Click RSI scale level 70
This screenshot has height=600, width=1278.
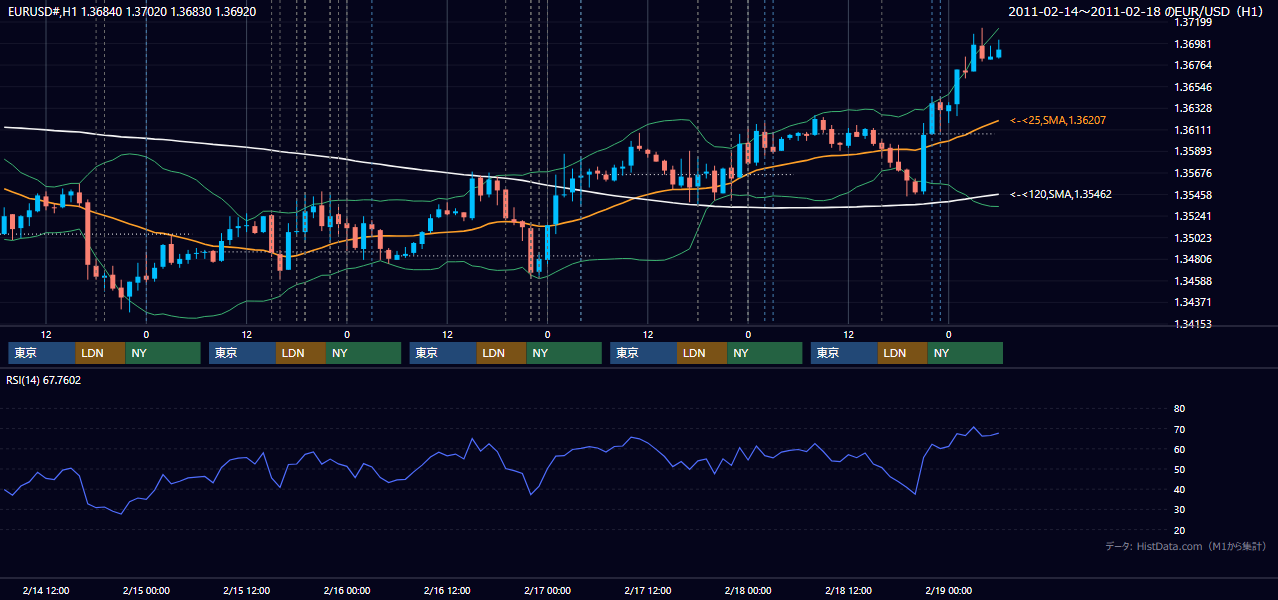pos(1179,429)
